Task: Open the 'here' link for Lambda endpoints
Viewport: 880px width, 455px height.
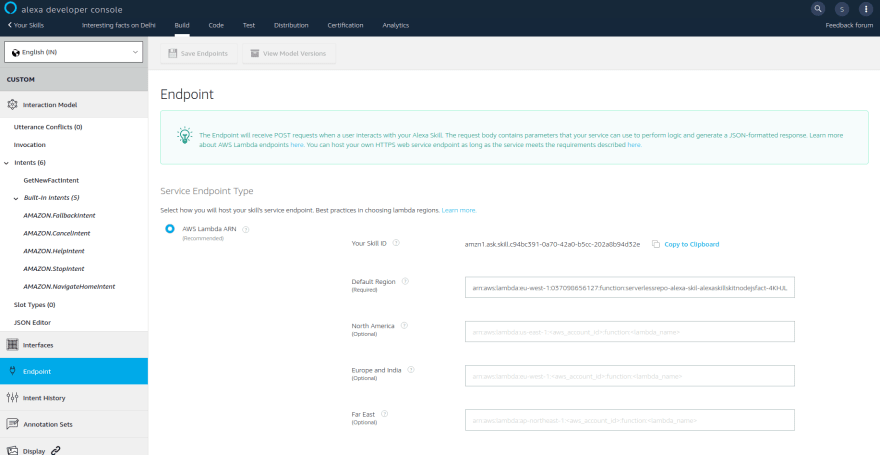Action: (x=297, y=145)
